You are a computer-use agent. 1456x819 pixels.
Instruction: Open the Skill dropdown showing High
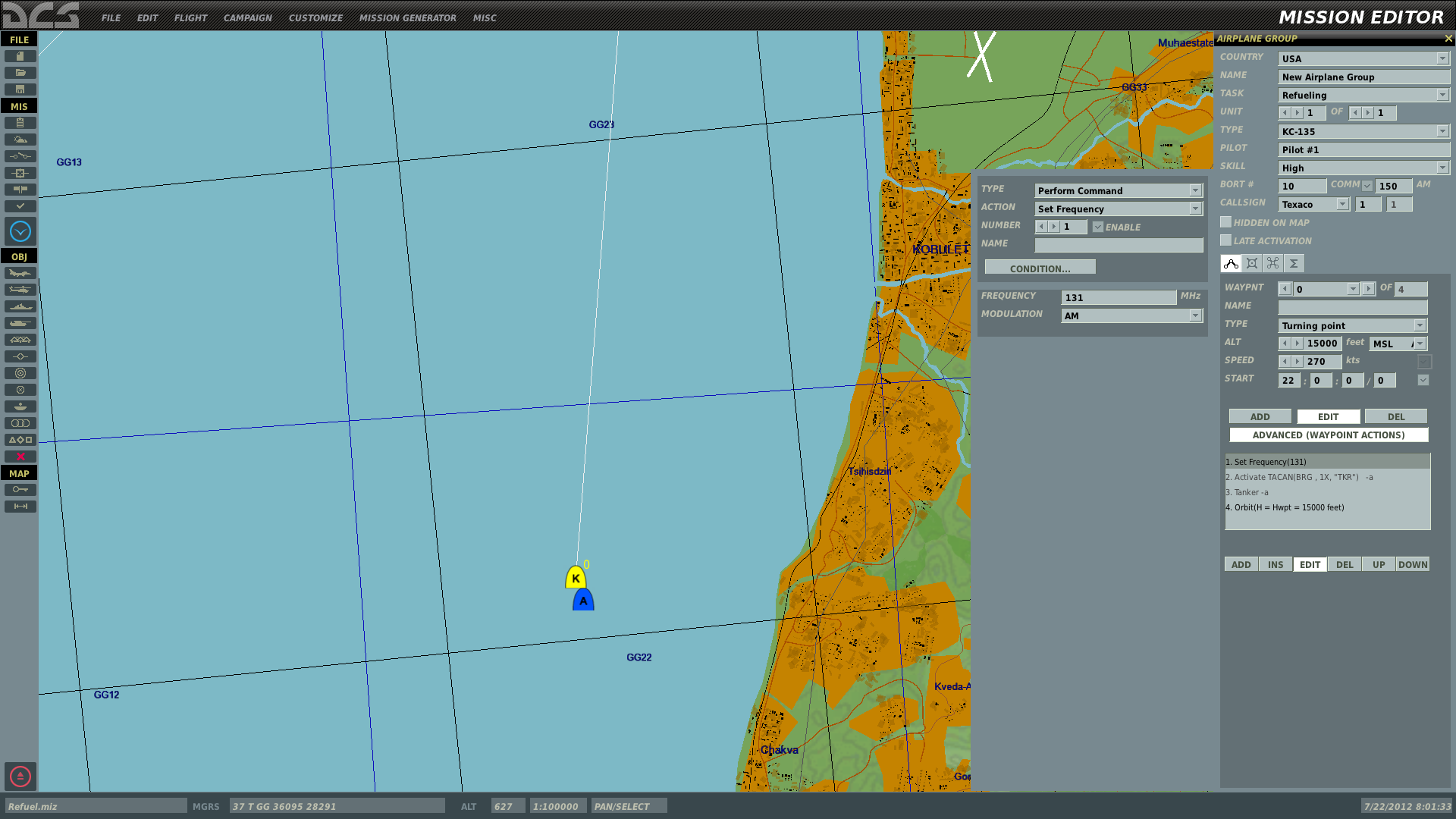tap(1363, 168)
